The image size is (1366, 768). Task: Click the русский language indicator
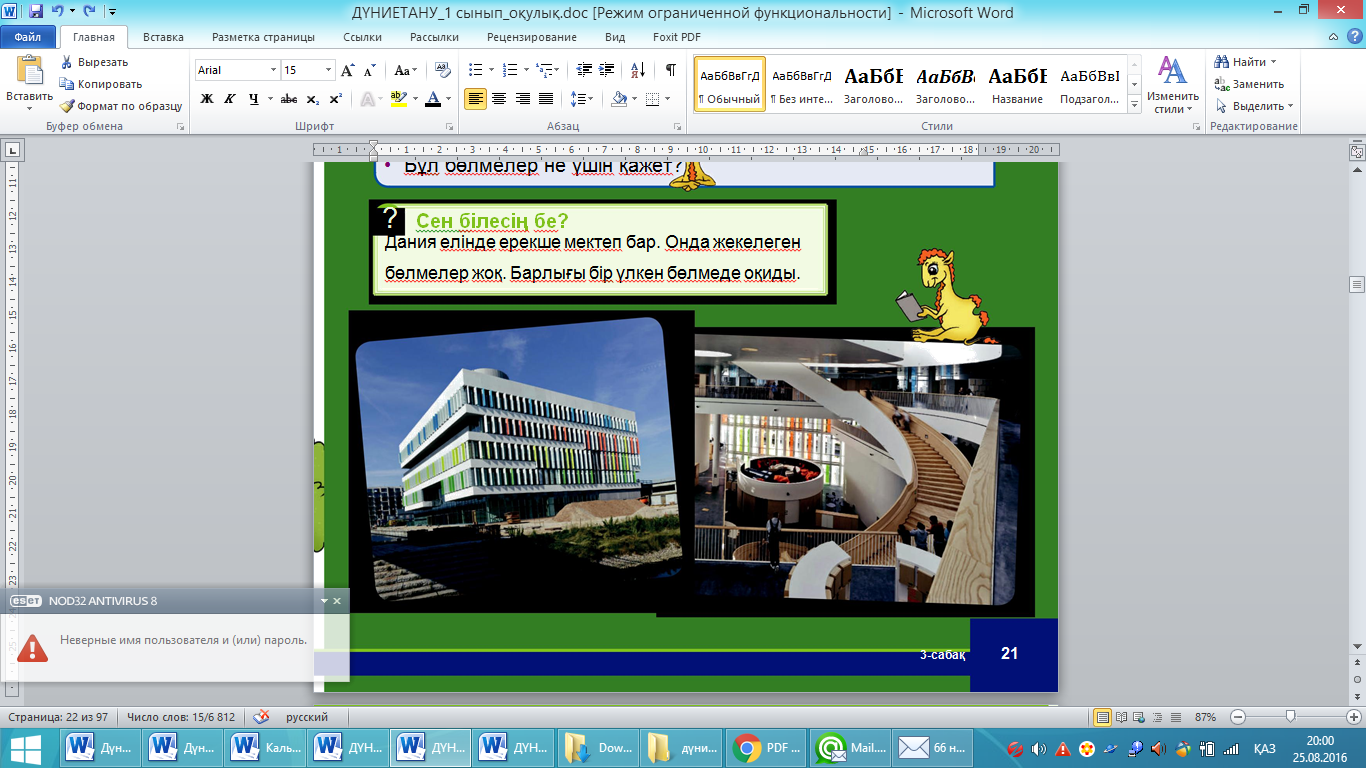(307, 717)
